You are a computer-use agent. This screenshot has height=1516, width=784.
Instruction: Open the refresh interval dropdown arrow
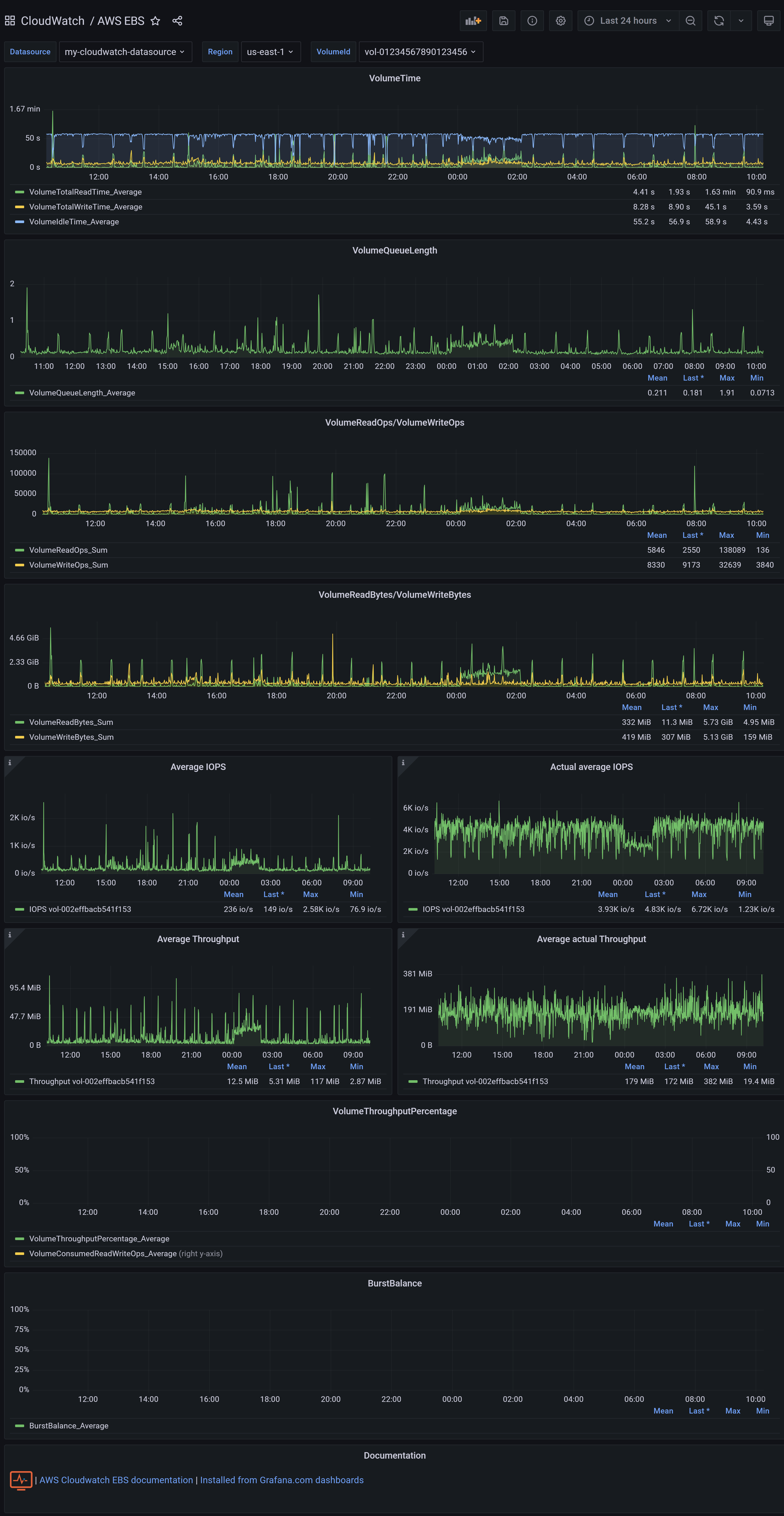tap(741, 20)
